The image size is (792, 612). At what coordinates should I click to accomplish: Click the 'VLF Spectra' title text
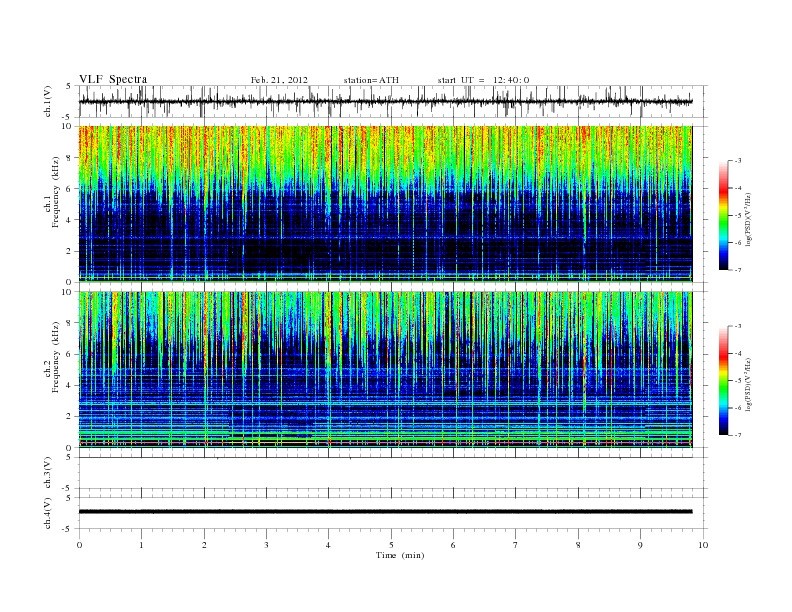click(113, 79)
